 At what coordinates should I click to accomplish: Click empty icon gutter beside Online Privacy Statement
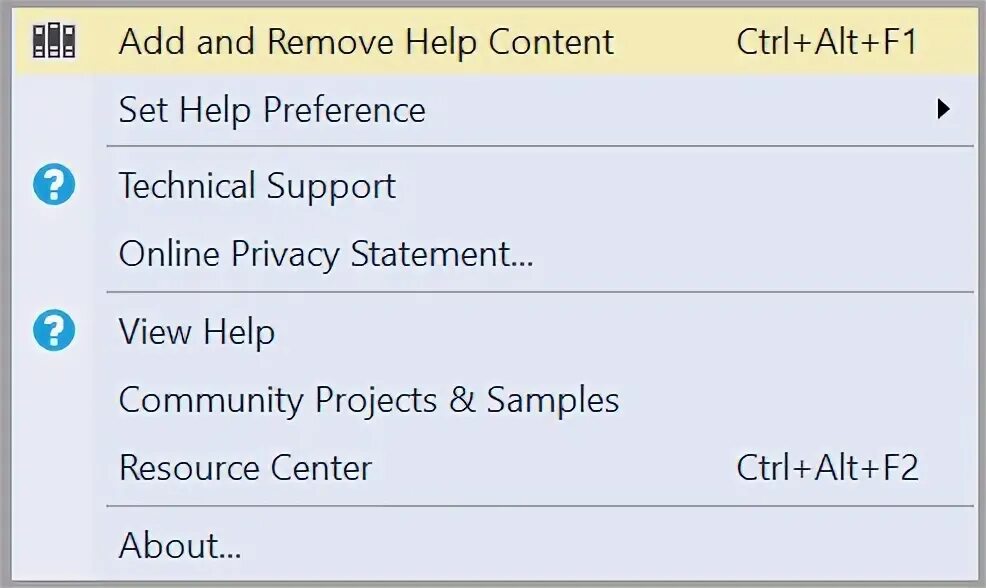point(54,254)
